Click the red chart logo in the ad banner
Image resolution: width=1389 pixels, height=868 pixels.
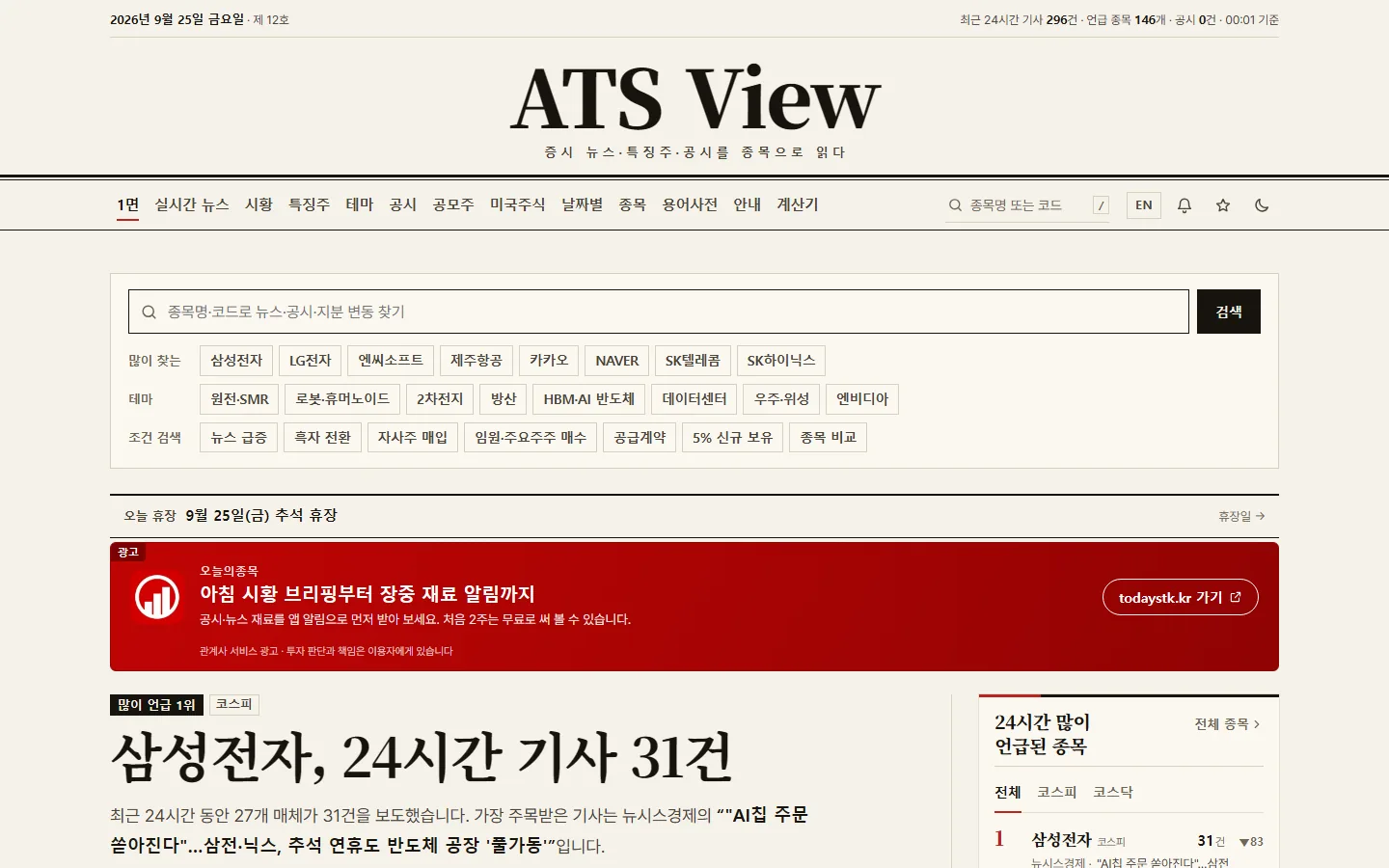[x=157, y=598]
